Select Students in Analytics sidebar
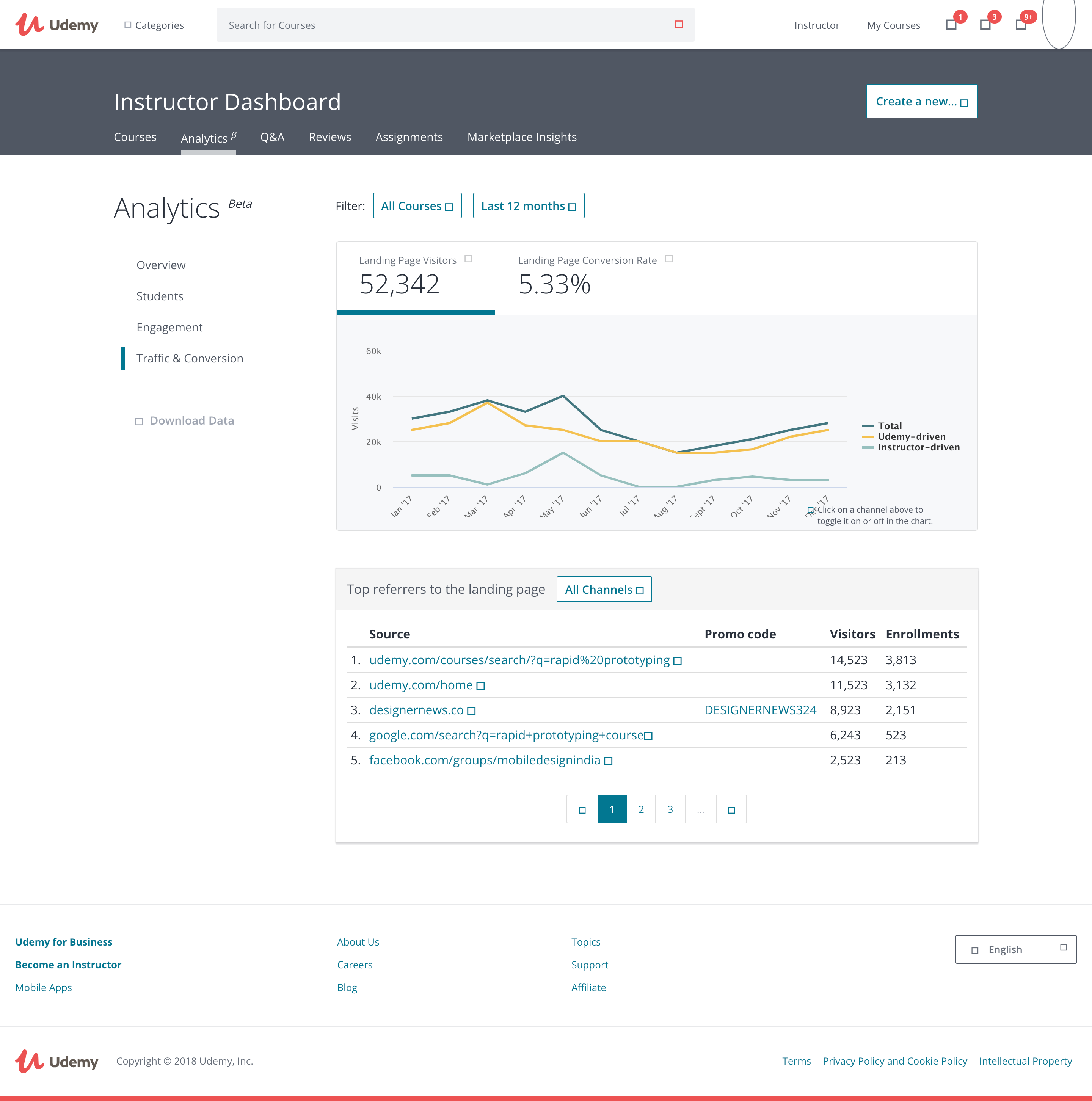The width and height of the screenshot is (1092, 1101). [x=160, y=296]
